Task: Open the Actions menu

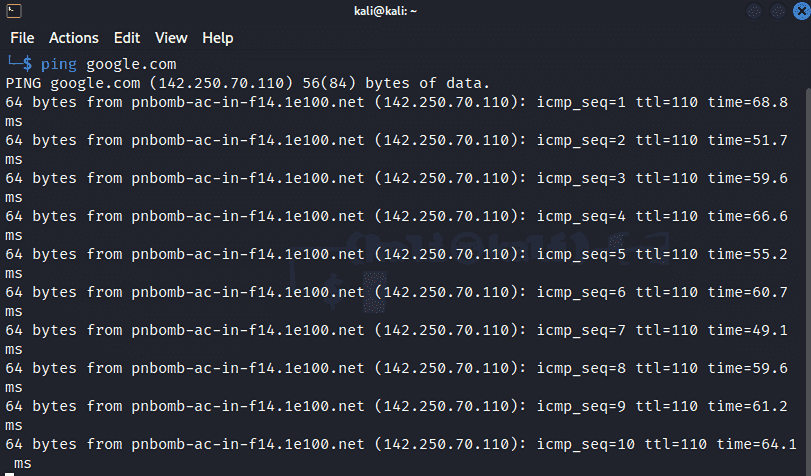Action: click(x=74, y=38)
